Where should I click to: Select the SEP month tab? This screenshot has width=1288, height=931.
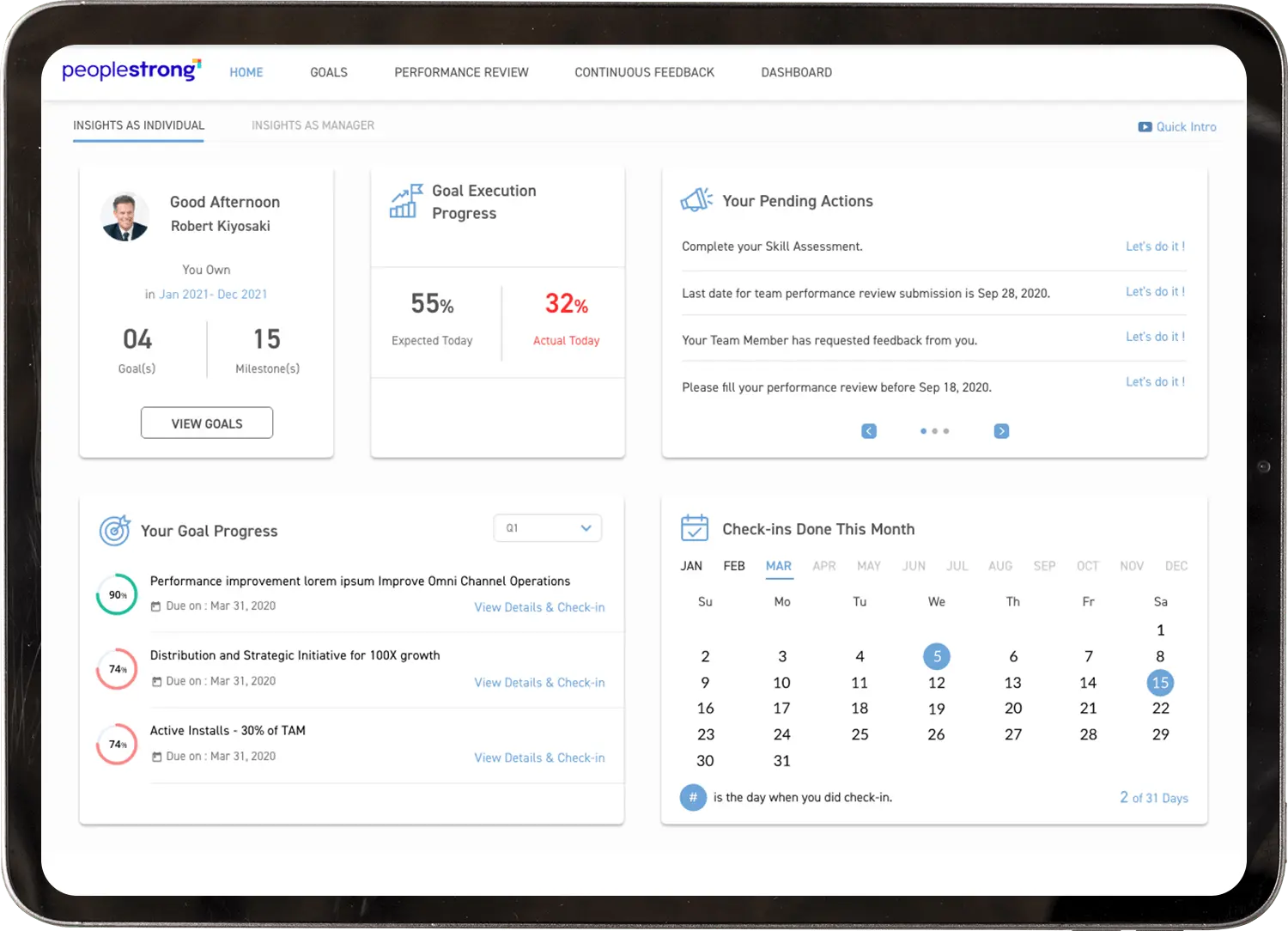[1044, 566]
